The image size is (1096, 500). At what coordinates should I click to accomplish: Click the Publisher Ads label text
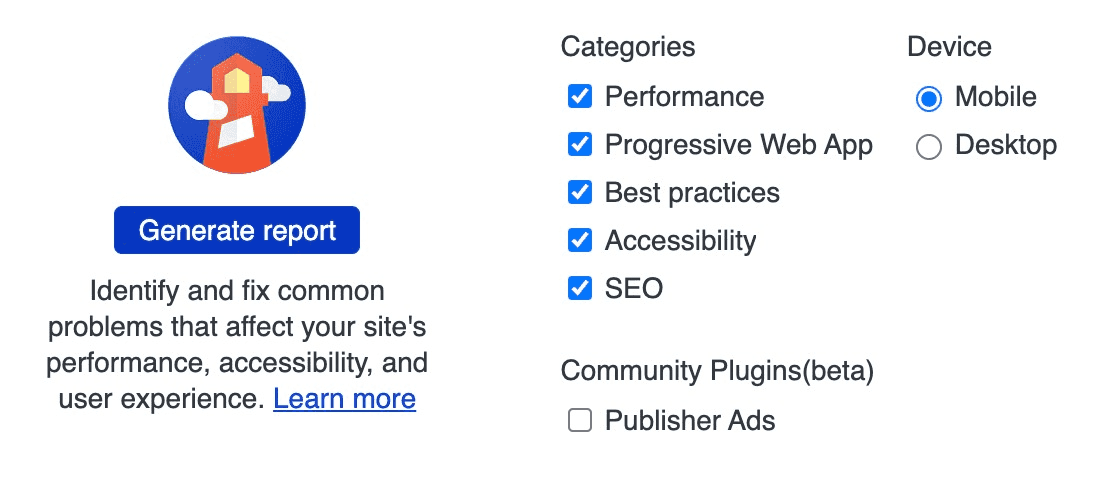pyautogui.click(x=690, y=421)
